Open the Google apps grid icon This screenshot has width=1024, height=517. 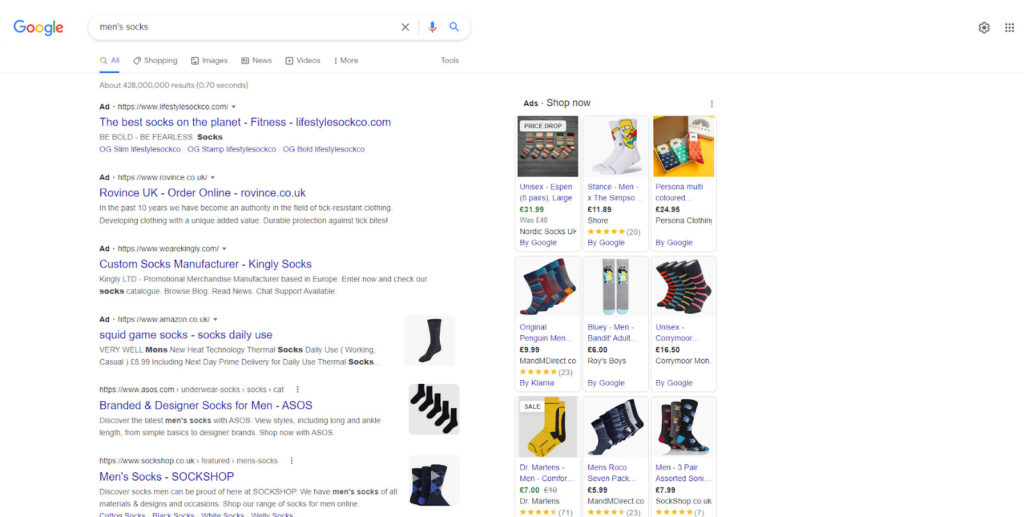pyautogui.click(x=1009, y=27)
